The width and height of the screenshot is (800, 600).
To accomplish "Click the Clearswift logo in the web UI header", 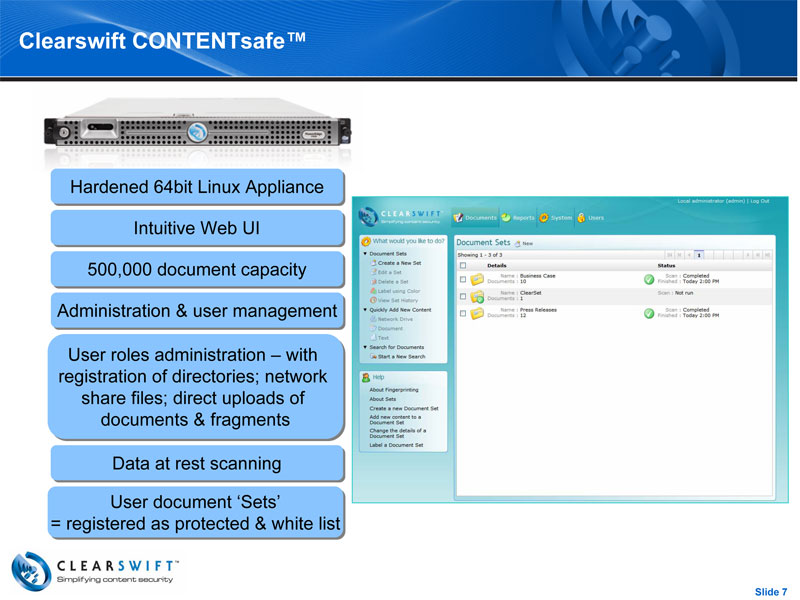I will pos(400,216).
